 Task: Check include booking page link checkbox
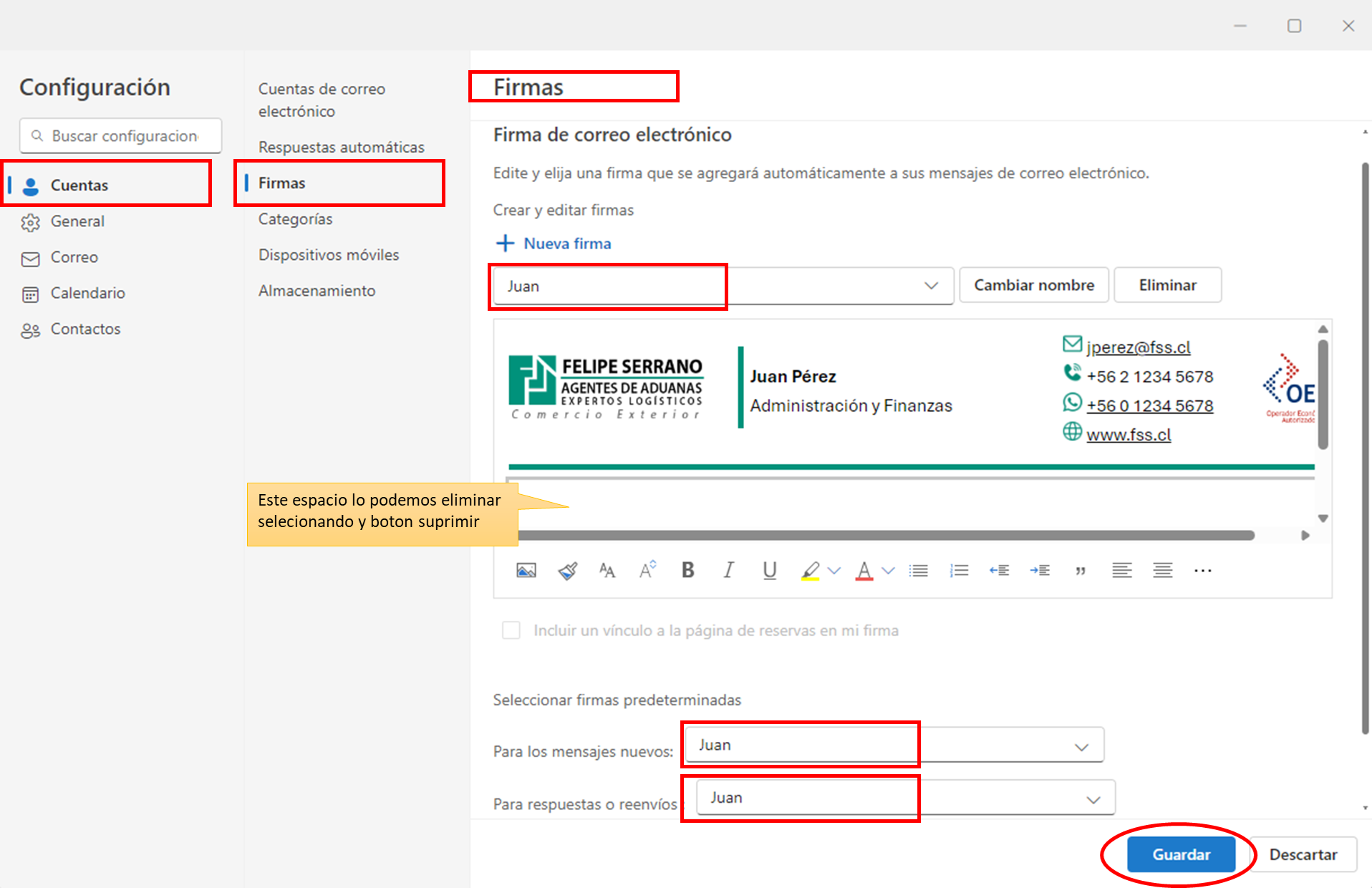511,630
